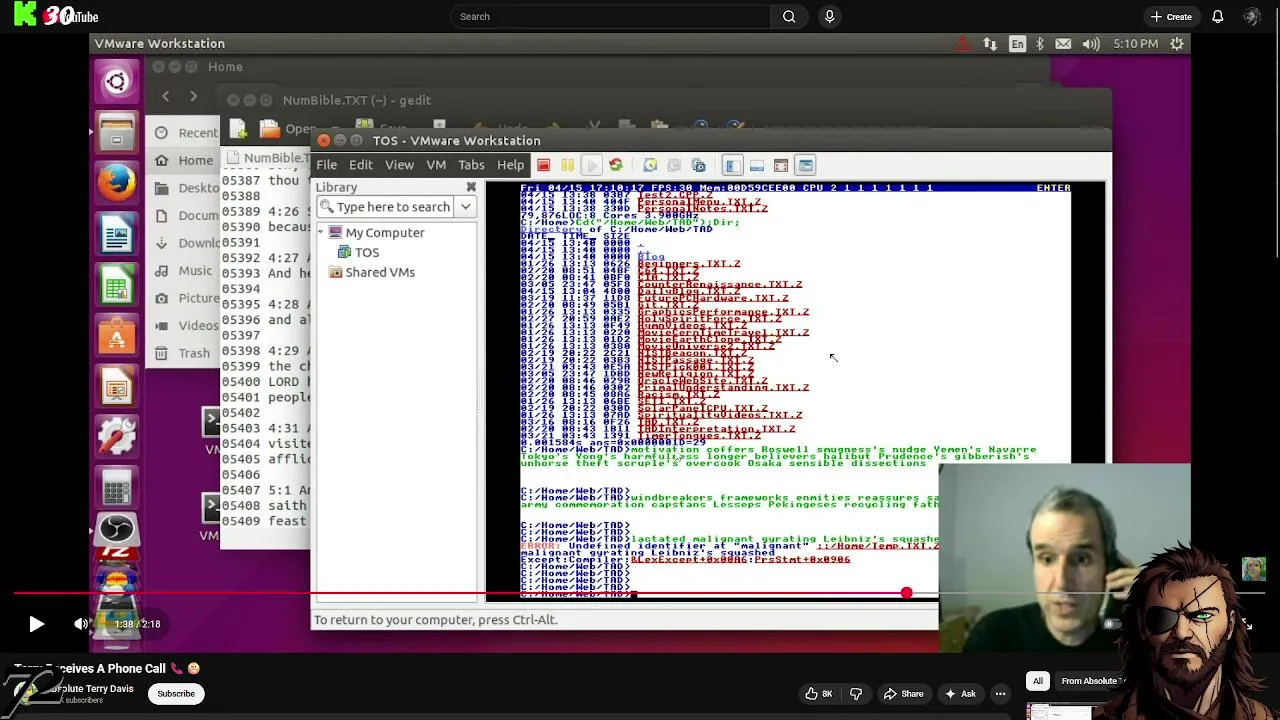Toggle the library sidebar view icon
The width and height of the screenshot is (1280, 720).
point(732,165)
